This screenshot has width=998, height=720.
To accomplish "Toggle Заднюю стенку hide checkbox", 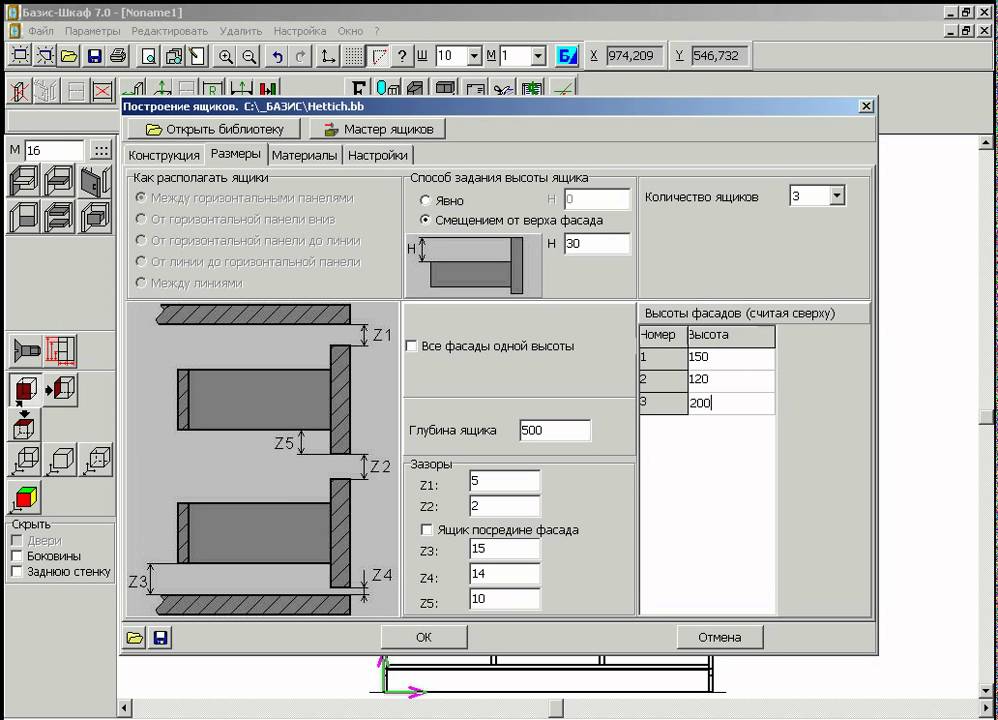I will 17,572.
